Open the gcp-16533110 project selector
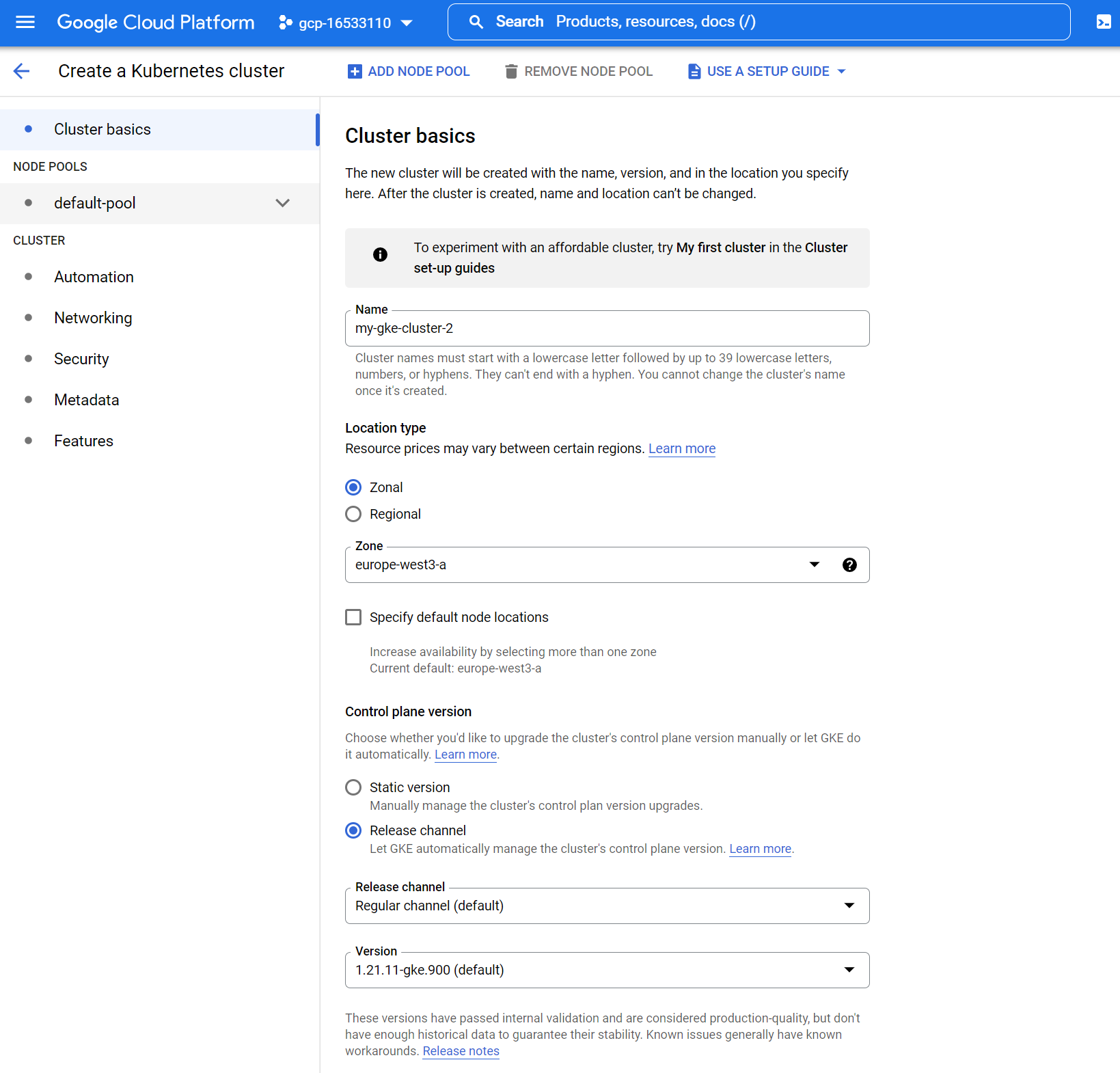 click(x=346, y=23)
